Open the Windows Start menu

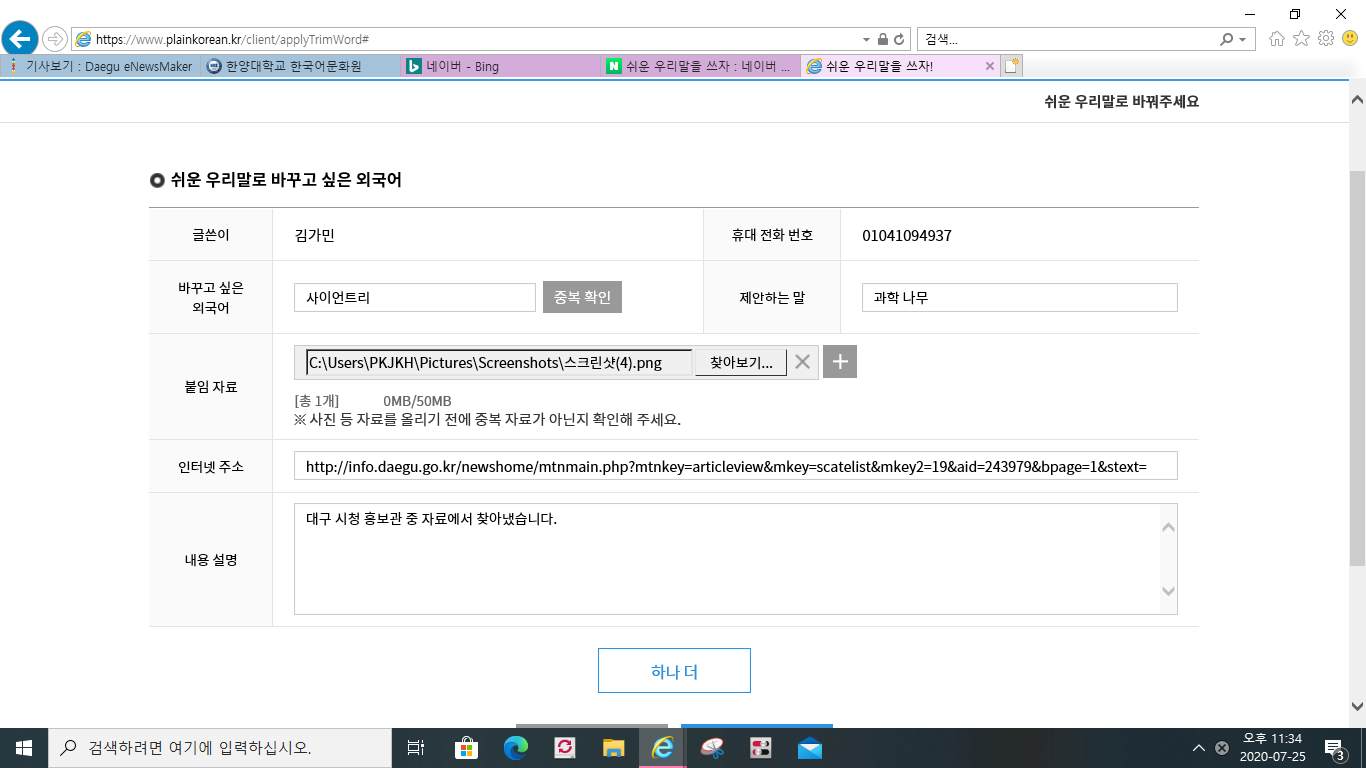click(24, 748)
